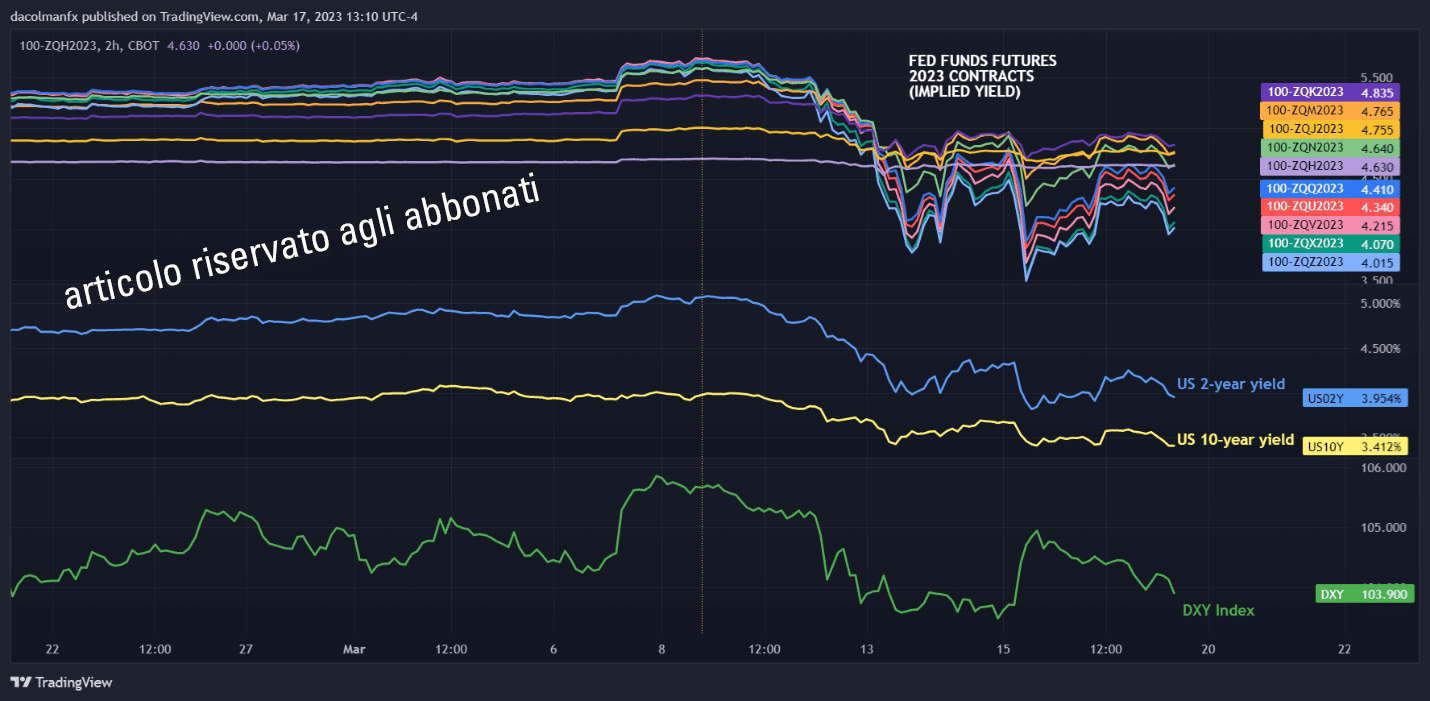
Task: Select the Mar label on the time axis
Action: click(x=354, y=649)
